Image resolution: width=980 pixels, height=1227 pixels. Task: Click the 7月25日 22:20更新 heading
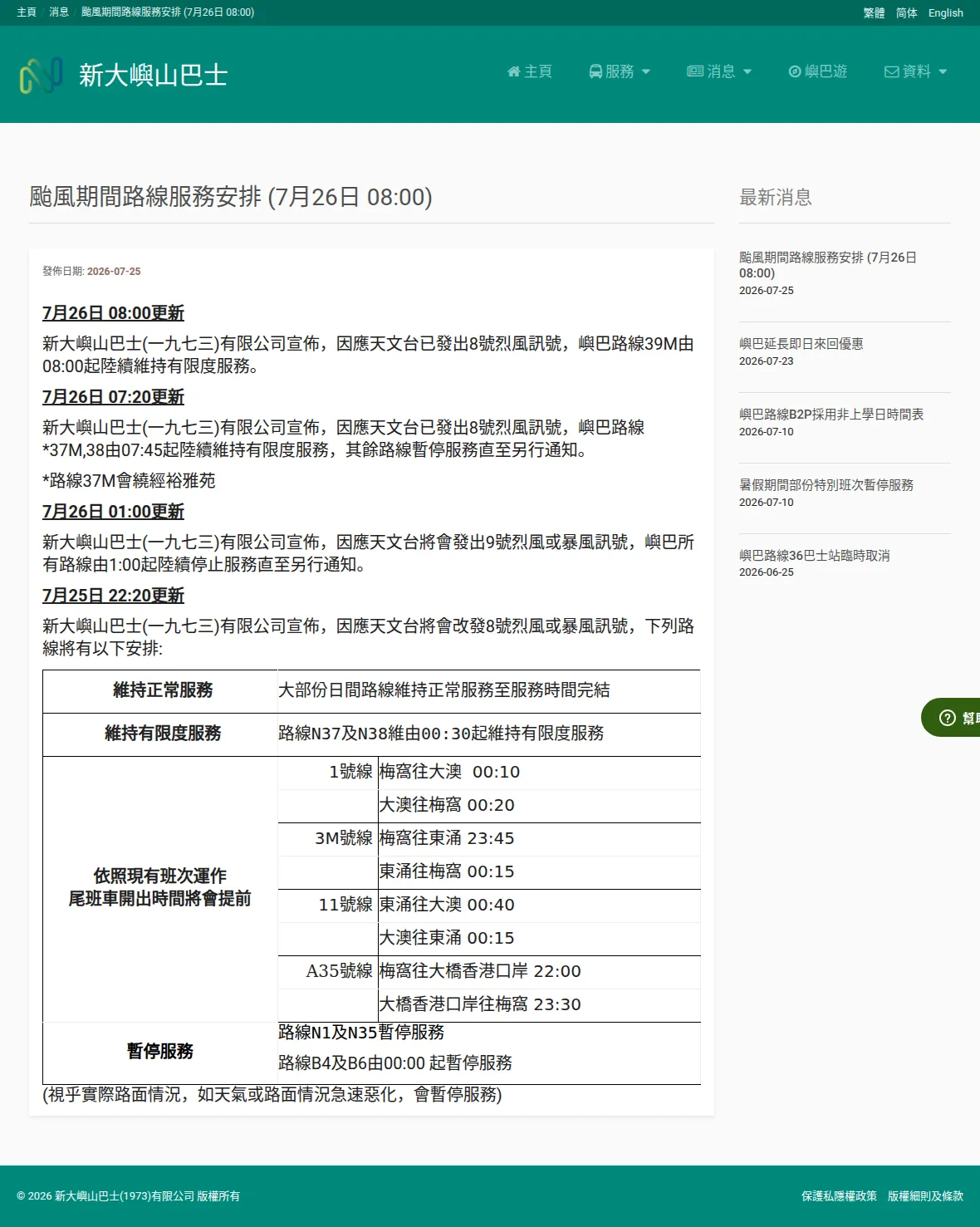(113, 596)
